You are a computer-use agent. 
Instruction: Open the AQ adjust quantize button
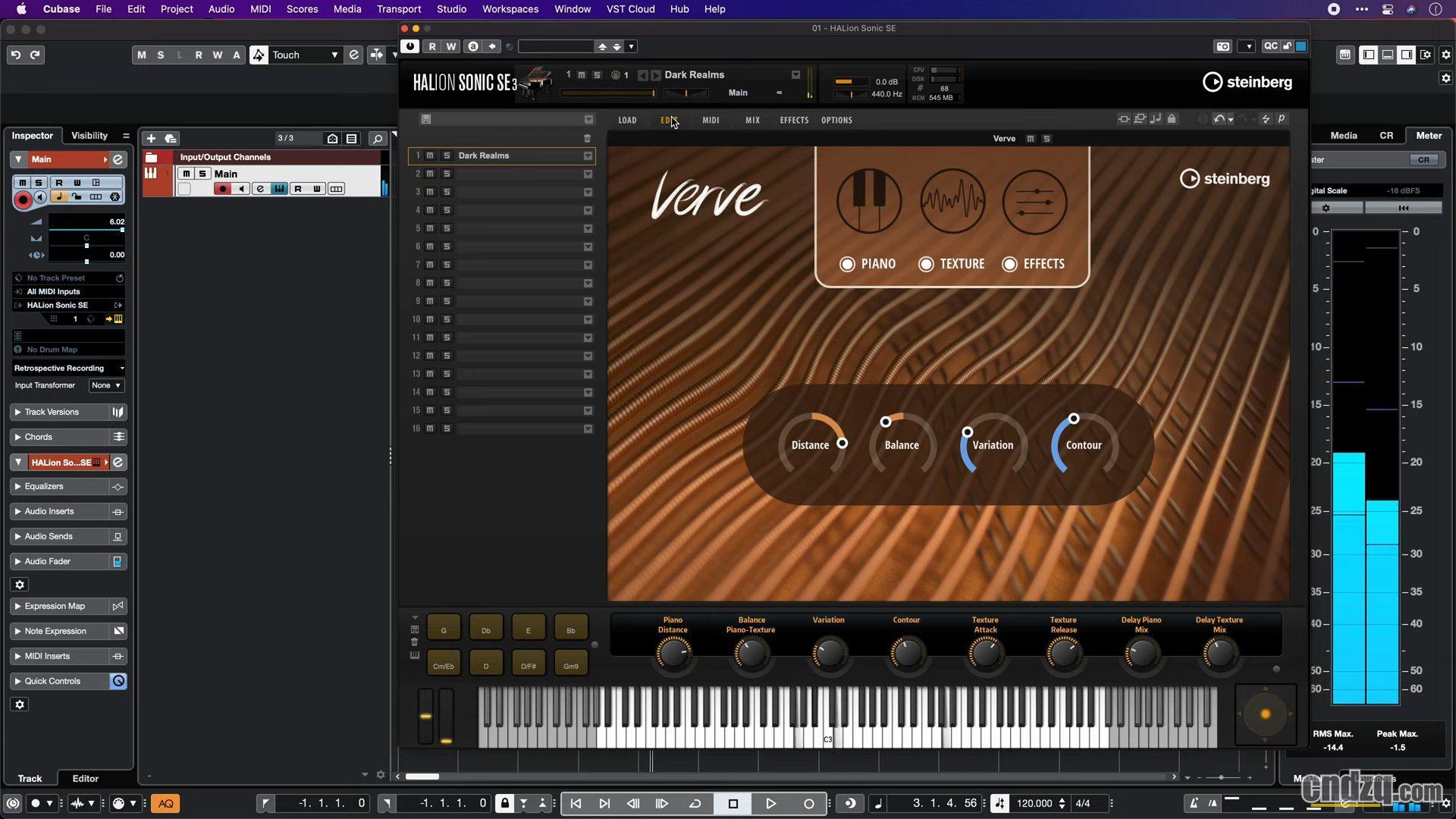[165, 803]
